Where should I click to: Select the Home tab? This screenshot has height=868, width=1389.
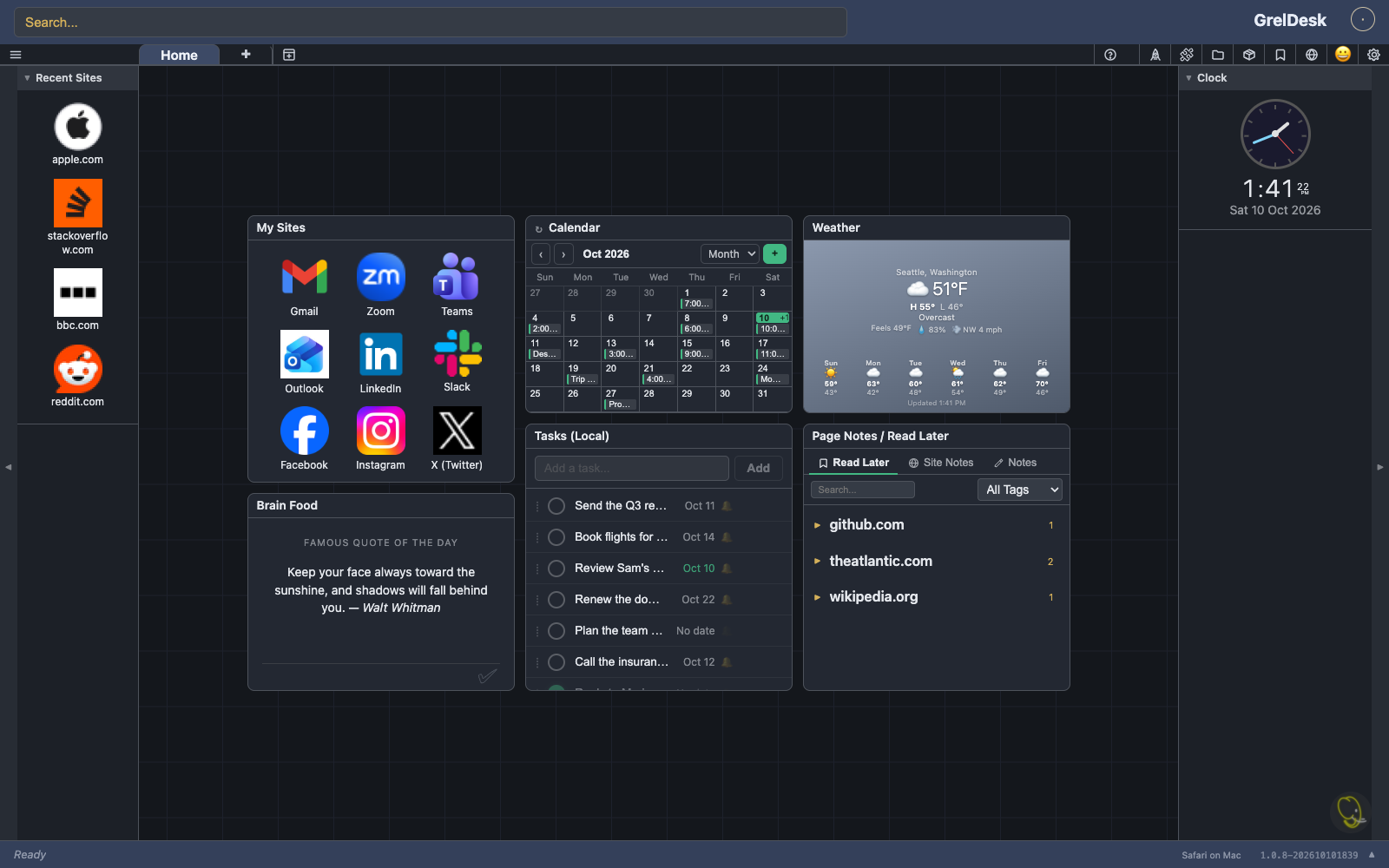pyautogui.click(x=179, y=55)
